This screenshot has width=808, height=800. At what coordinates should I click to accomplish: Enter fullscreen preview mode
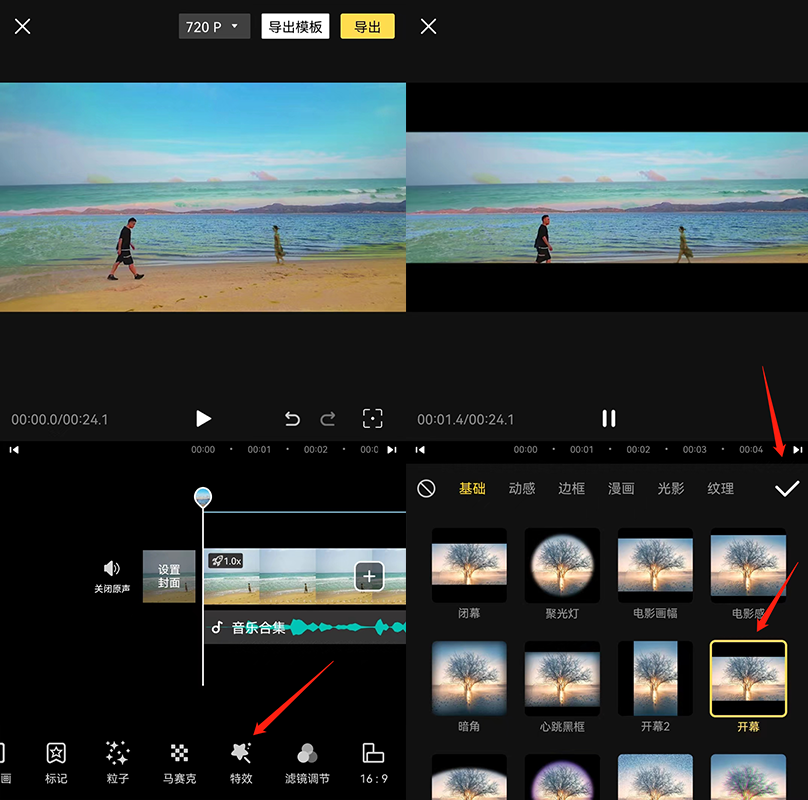(373, 419)
